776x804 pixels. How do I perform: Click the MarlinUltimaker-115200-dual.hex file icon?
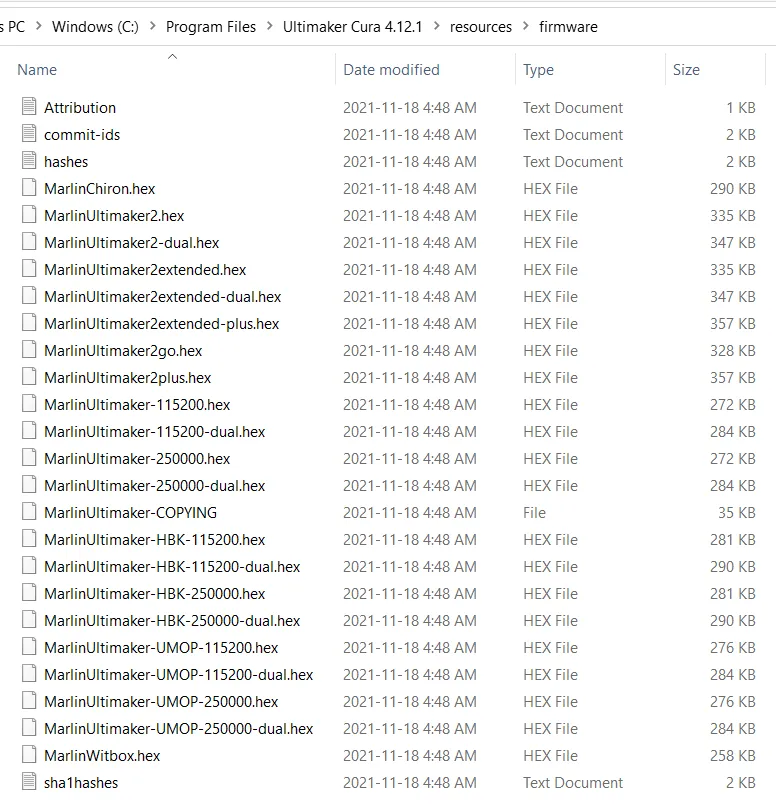point(29,431)
